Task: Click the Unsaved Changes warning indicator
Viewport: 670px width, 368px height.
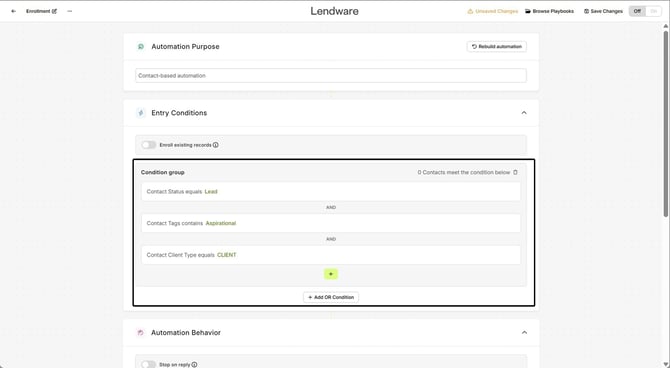Action: [x=493, y=11]
